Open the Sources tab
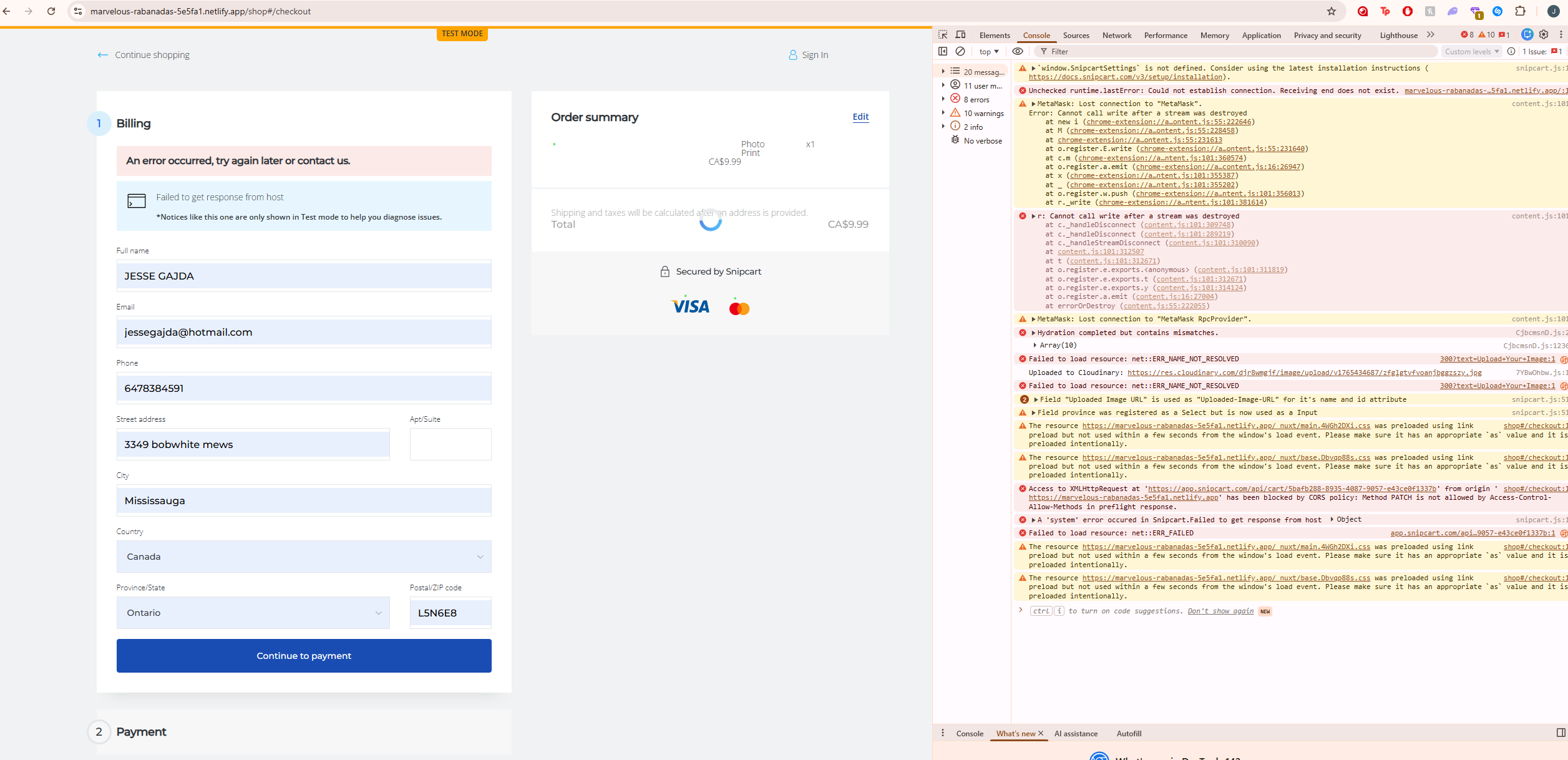The image size is (1568, 760). [1076, 36]
